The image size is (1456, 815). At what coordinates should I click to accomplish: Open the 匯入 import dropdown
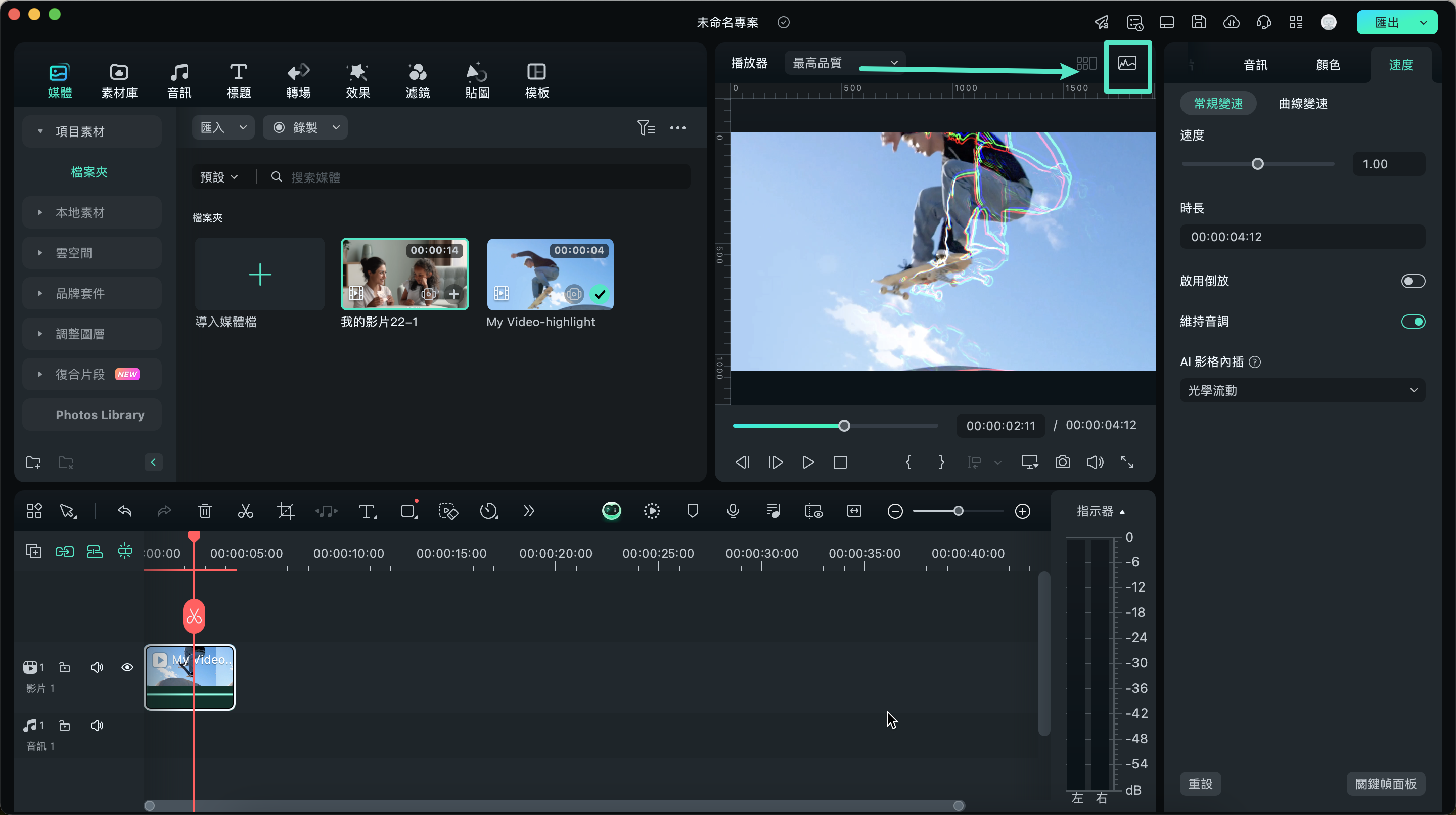223,128
